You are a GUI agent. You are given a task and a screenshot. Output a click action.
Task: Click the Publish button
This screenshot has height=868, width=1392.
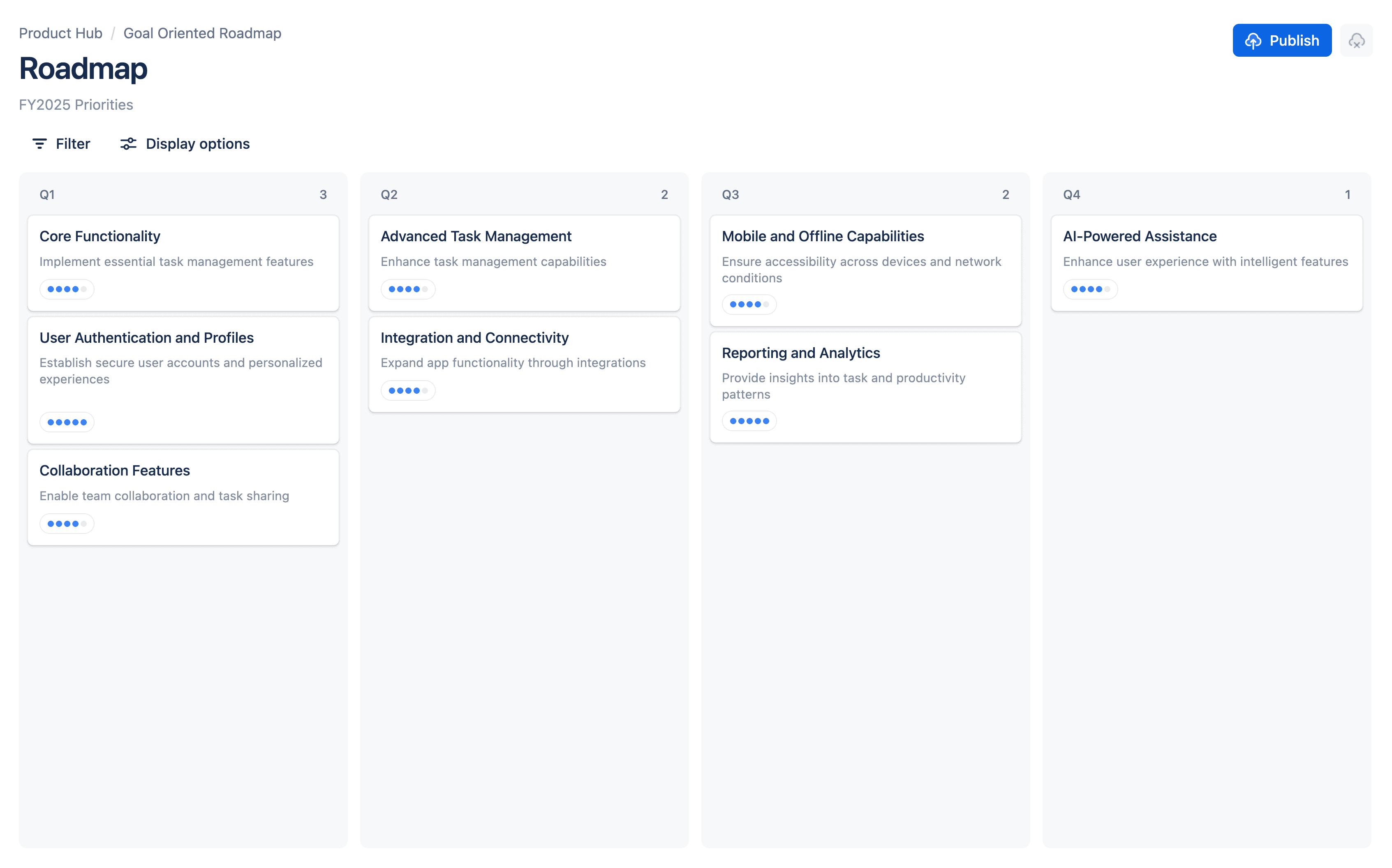click(1282, 40)
